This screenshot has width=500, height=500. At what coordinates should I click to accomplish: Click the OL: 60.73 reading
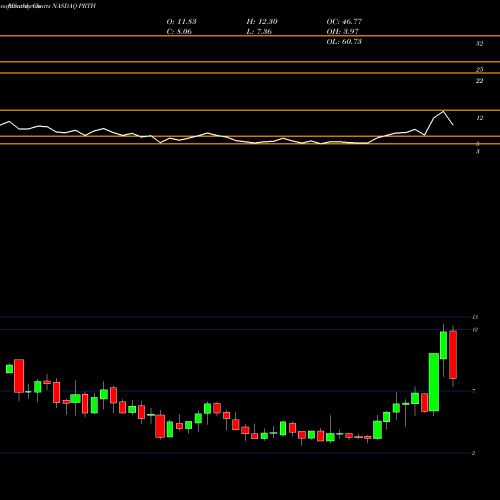(x=344, y=42)
